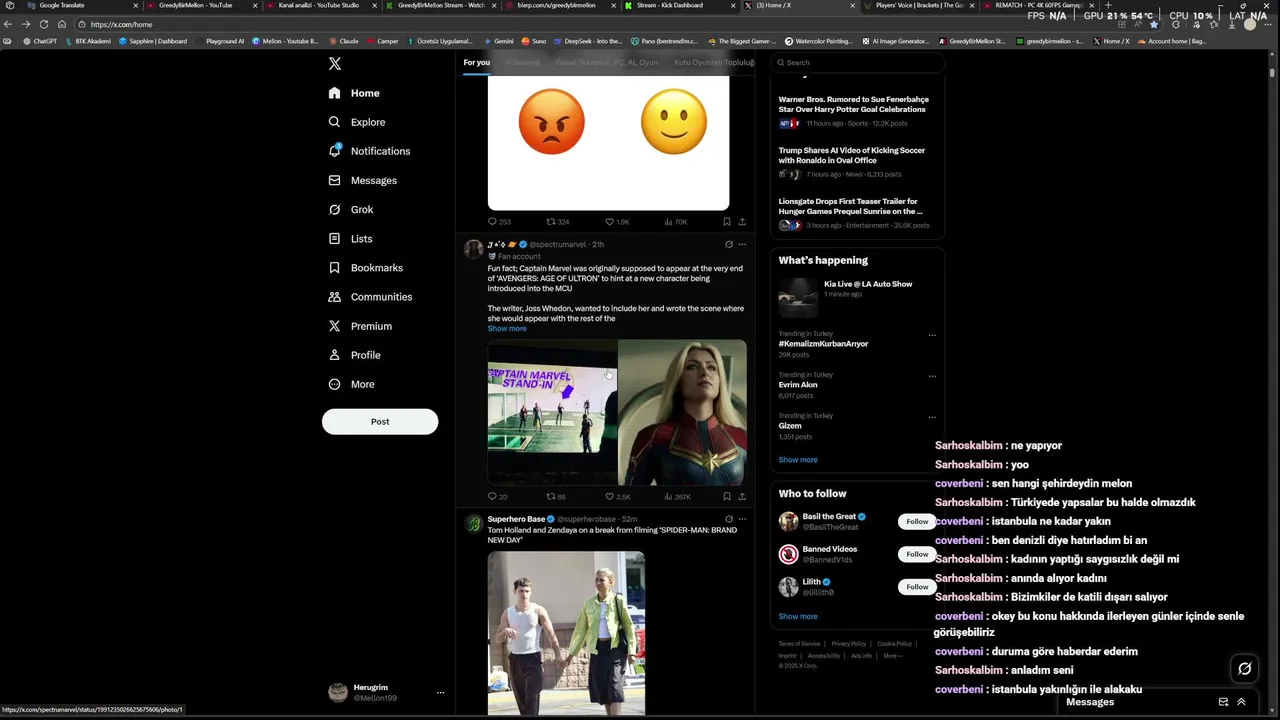Share the spectrumarvel Captain Marvel post
Screen dimensions: 1280x720
742,496
